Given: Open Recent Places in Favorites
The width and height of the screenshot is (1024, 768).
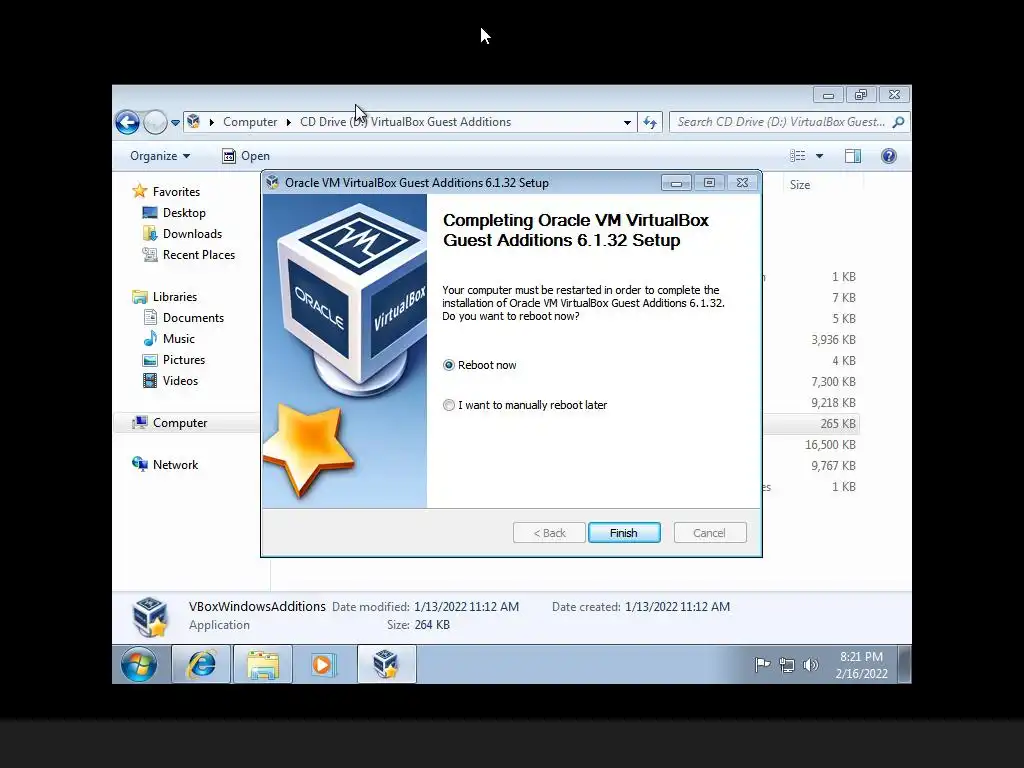Looking at the screenshot, I should 199,255.
